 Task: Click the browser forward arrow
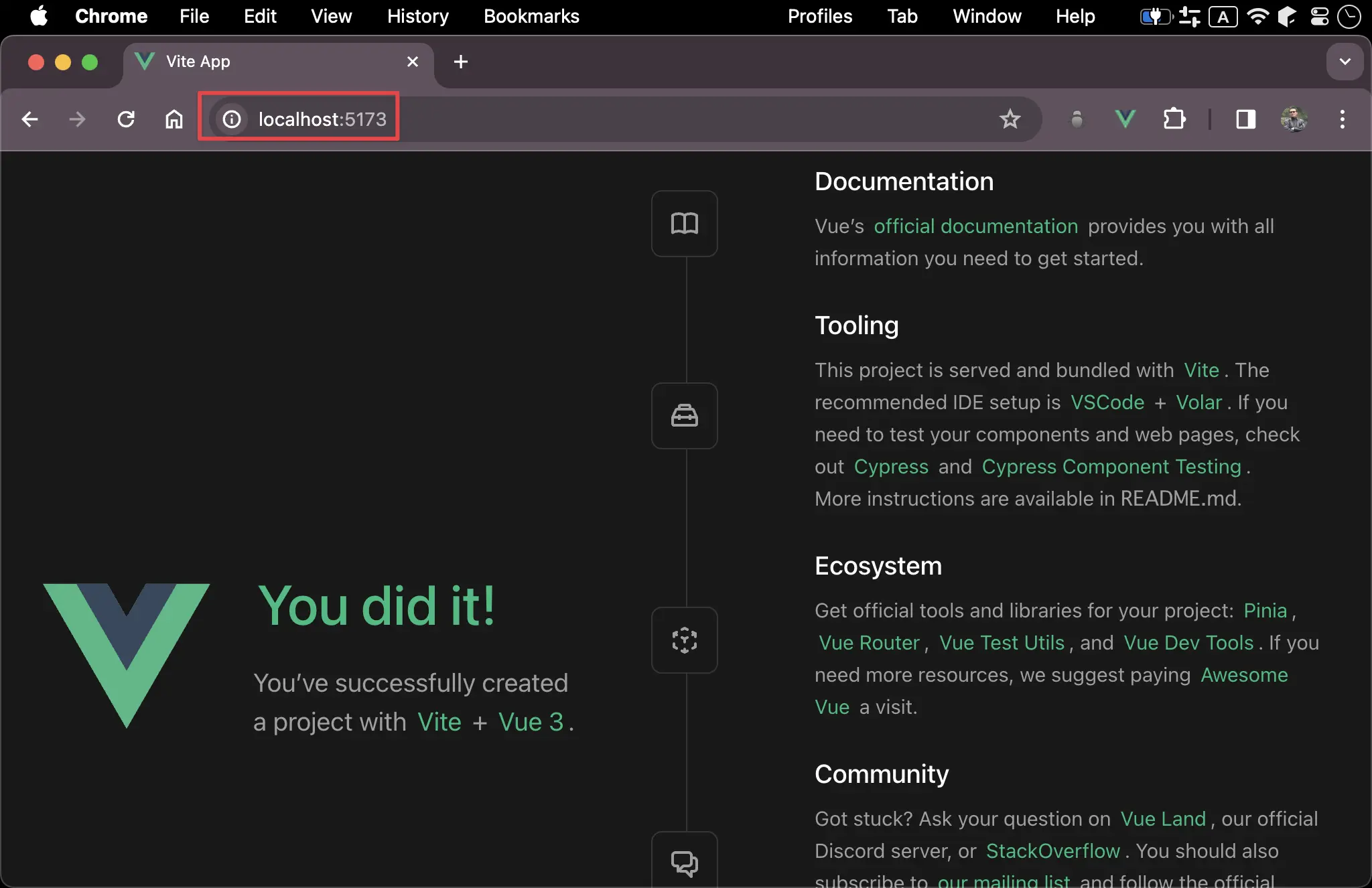[78, 119]
